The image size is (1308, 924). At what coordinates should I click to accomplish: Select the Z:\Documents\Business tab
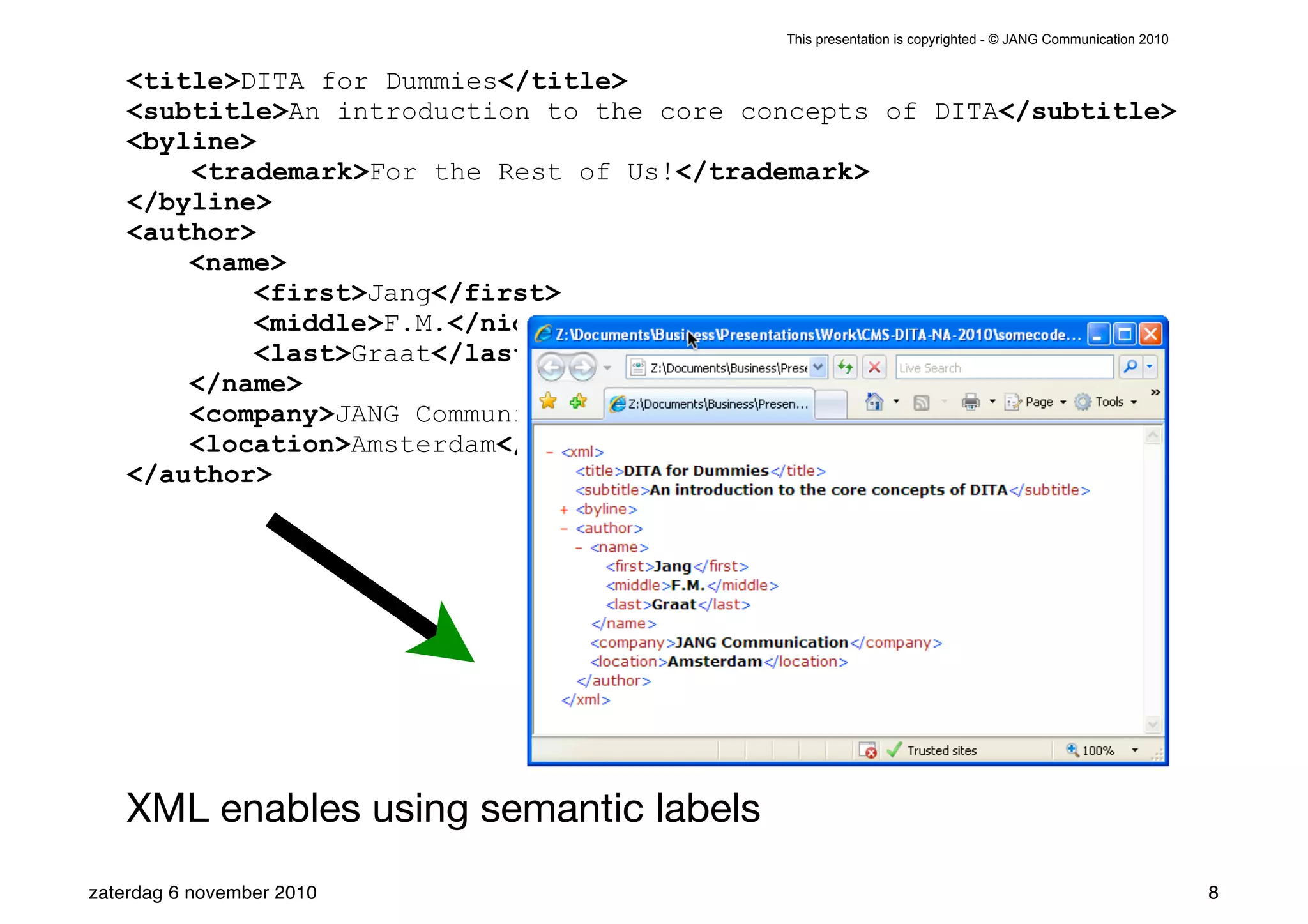[709, 404]
